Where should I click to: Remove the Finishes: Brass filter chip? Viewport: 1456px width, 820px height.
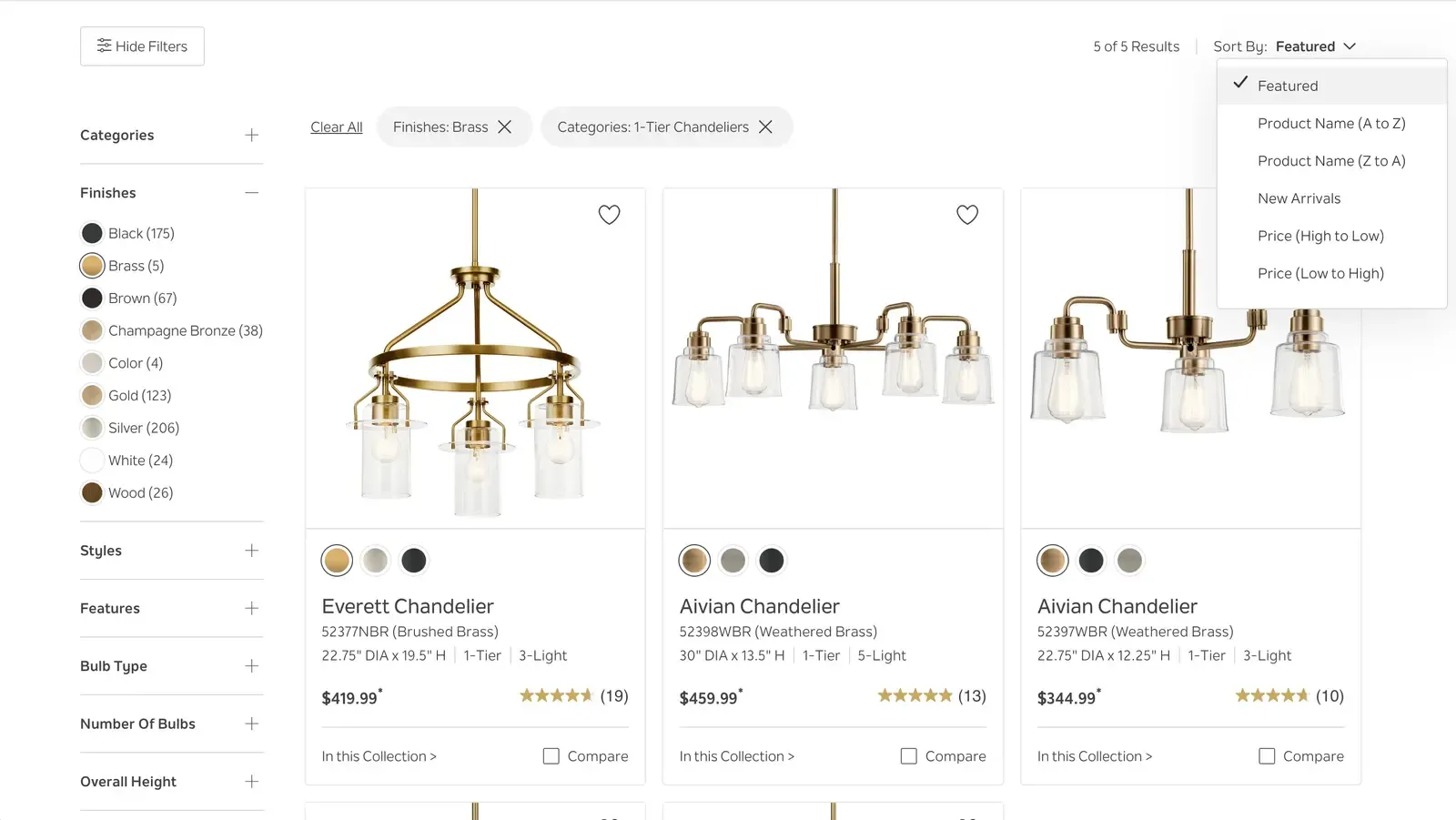[x=505, y=127]
